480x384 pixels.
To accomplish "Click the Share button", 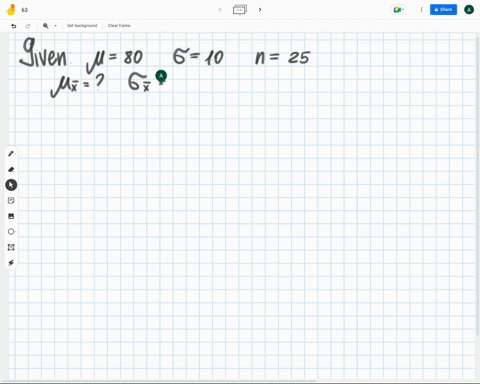I will (443, 10).
